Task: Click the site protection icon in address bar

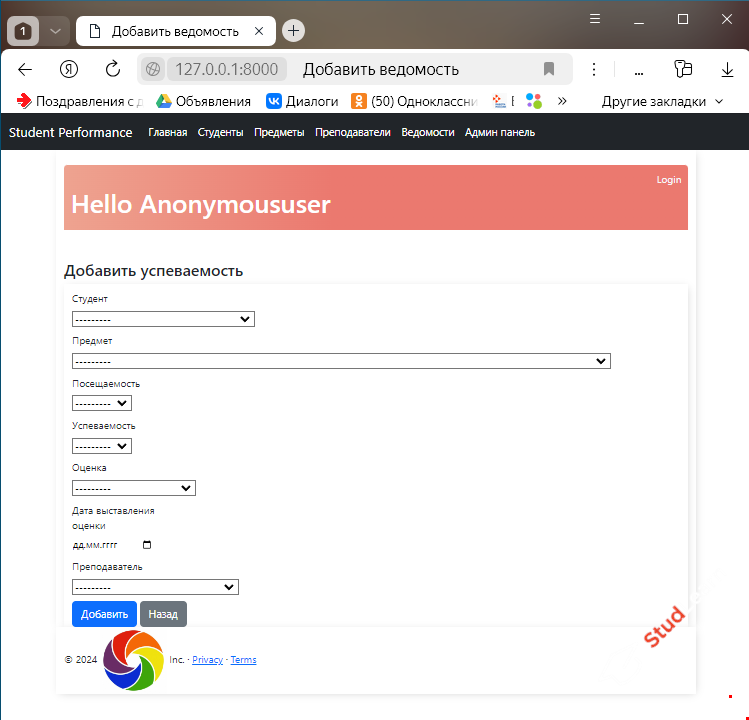Action: (x=153, y=70)
